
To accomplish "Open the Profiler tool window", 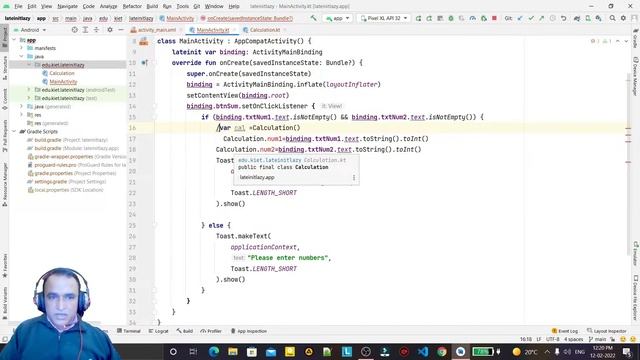I will [211, 331].
